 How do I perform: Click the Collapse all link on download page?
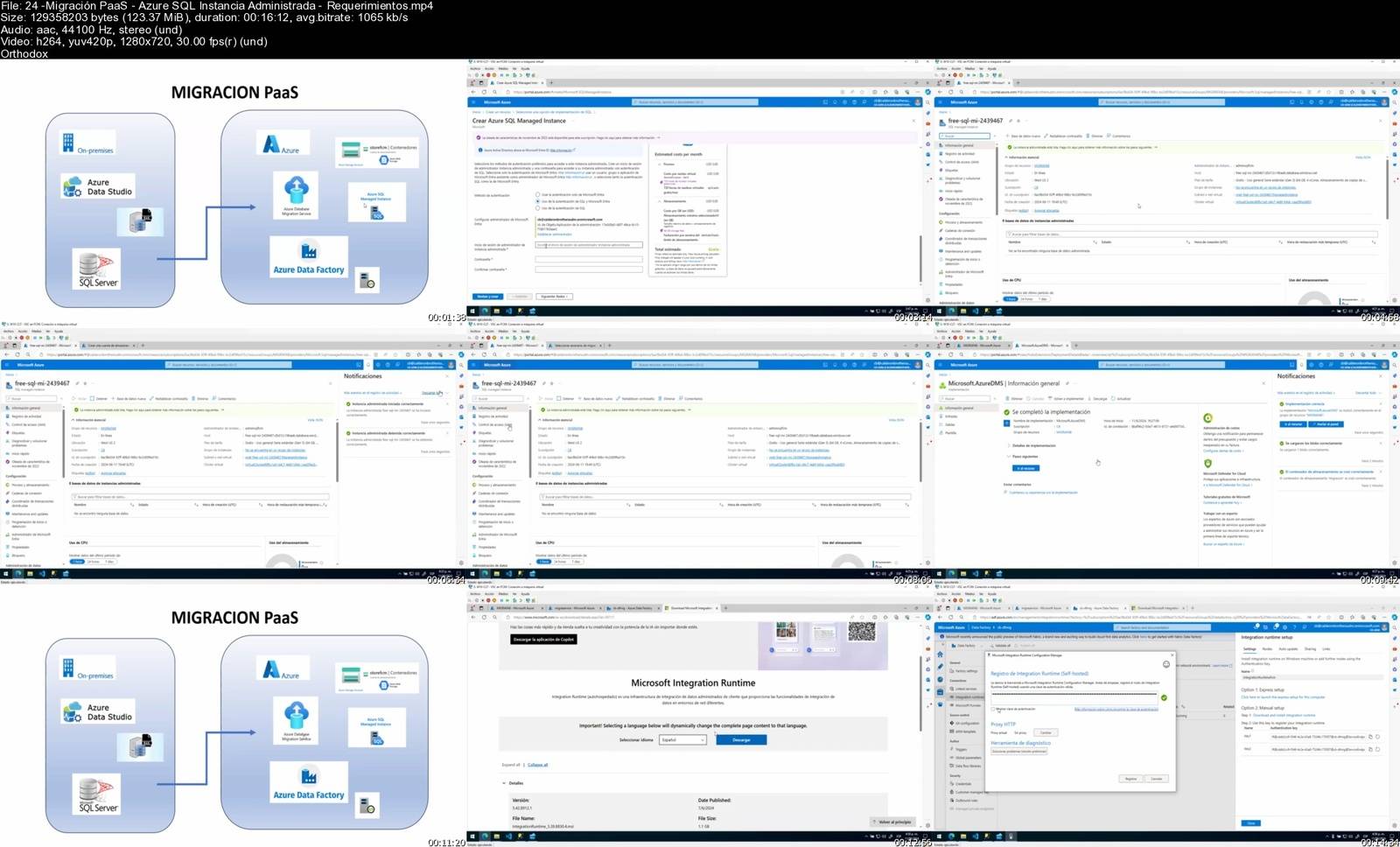pos(537,765)
